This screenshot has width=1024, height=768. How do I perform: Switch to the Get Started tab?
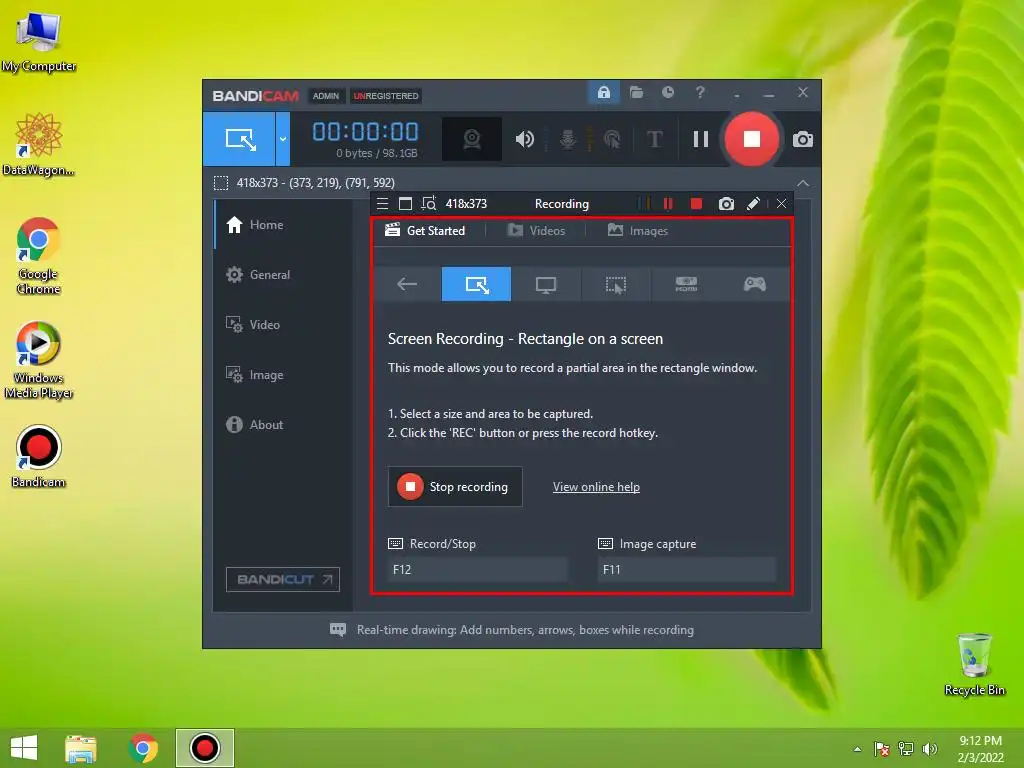click(425, 231)
